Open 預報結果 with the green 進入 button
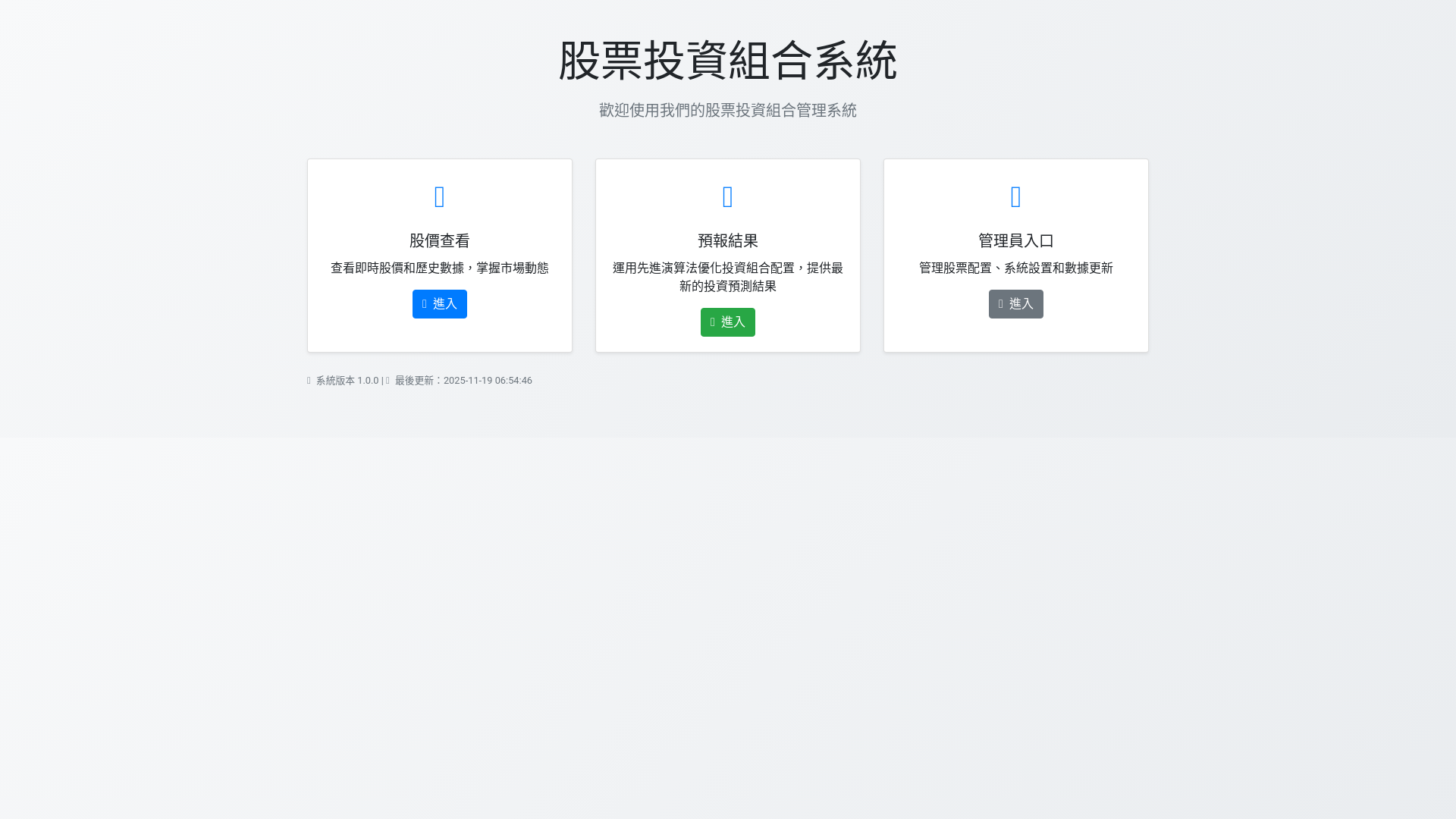 click(x=728, y=322)
